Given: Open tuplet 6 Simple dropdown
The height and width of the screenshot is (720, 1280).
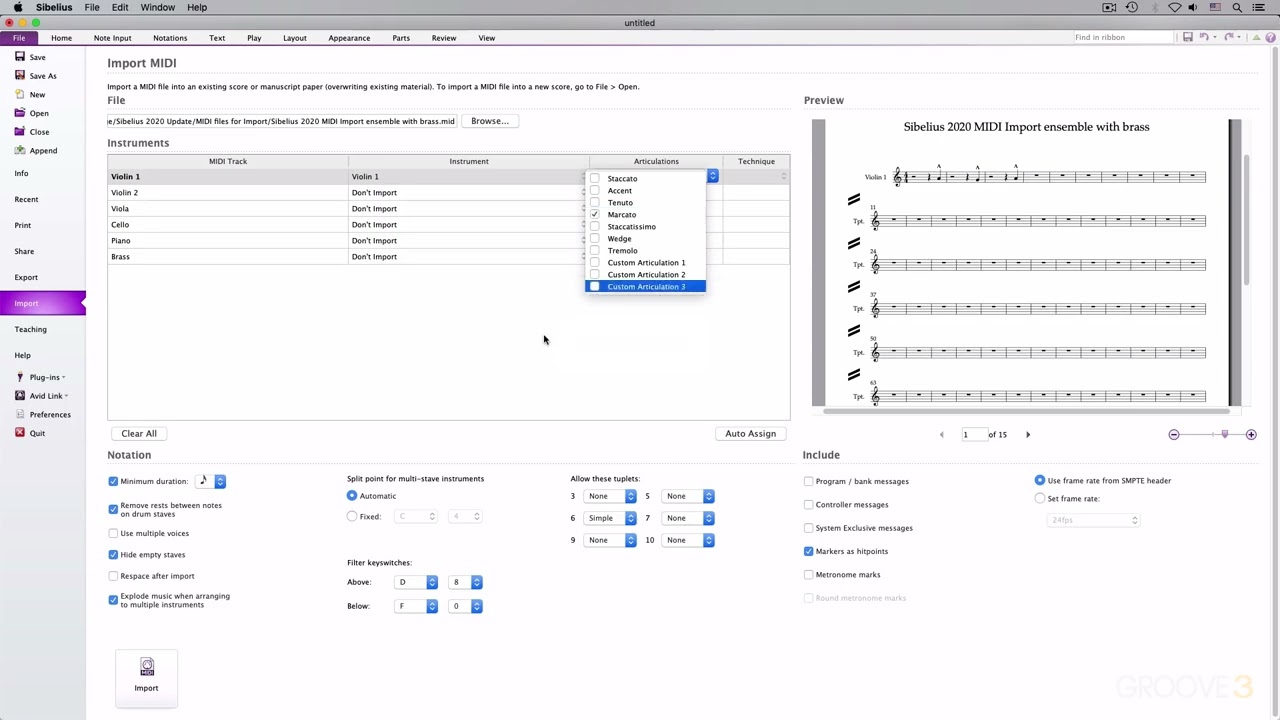Looking at the screenshot, I should tap(611, 518).
